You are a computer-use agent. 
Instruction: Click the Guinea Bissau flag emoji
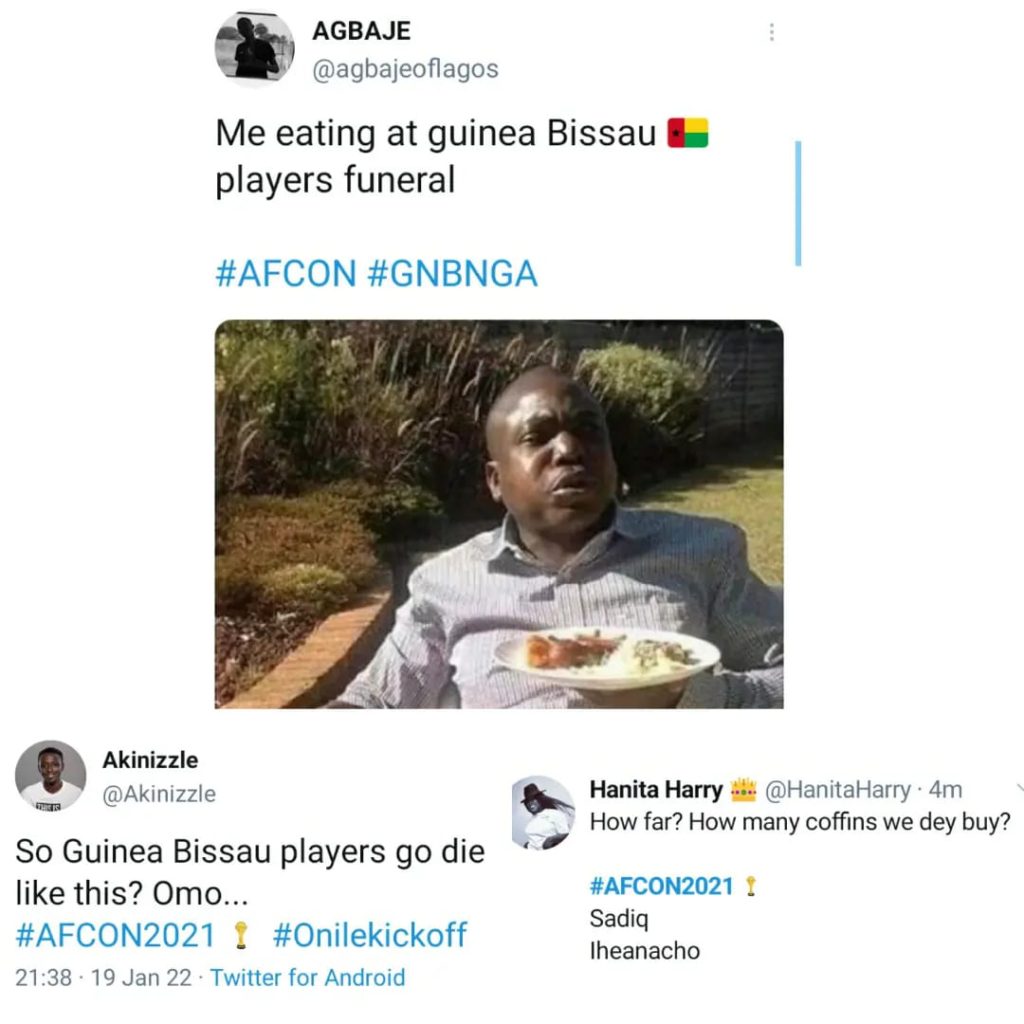(688, 133)
